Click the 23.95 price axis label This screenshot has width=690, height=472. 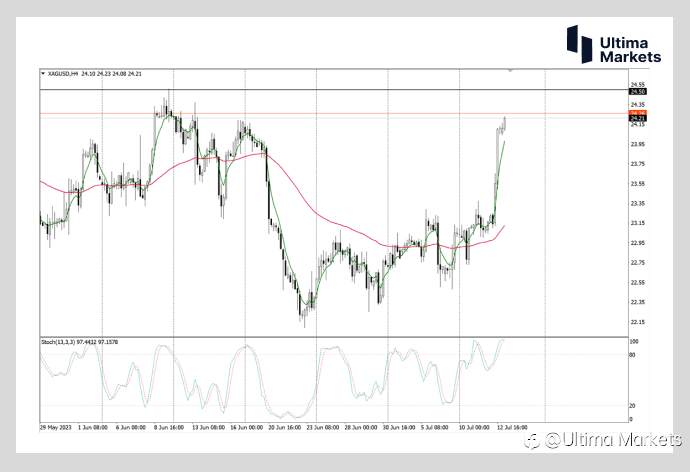(638, 144)
